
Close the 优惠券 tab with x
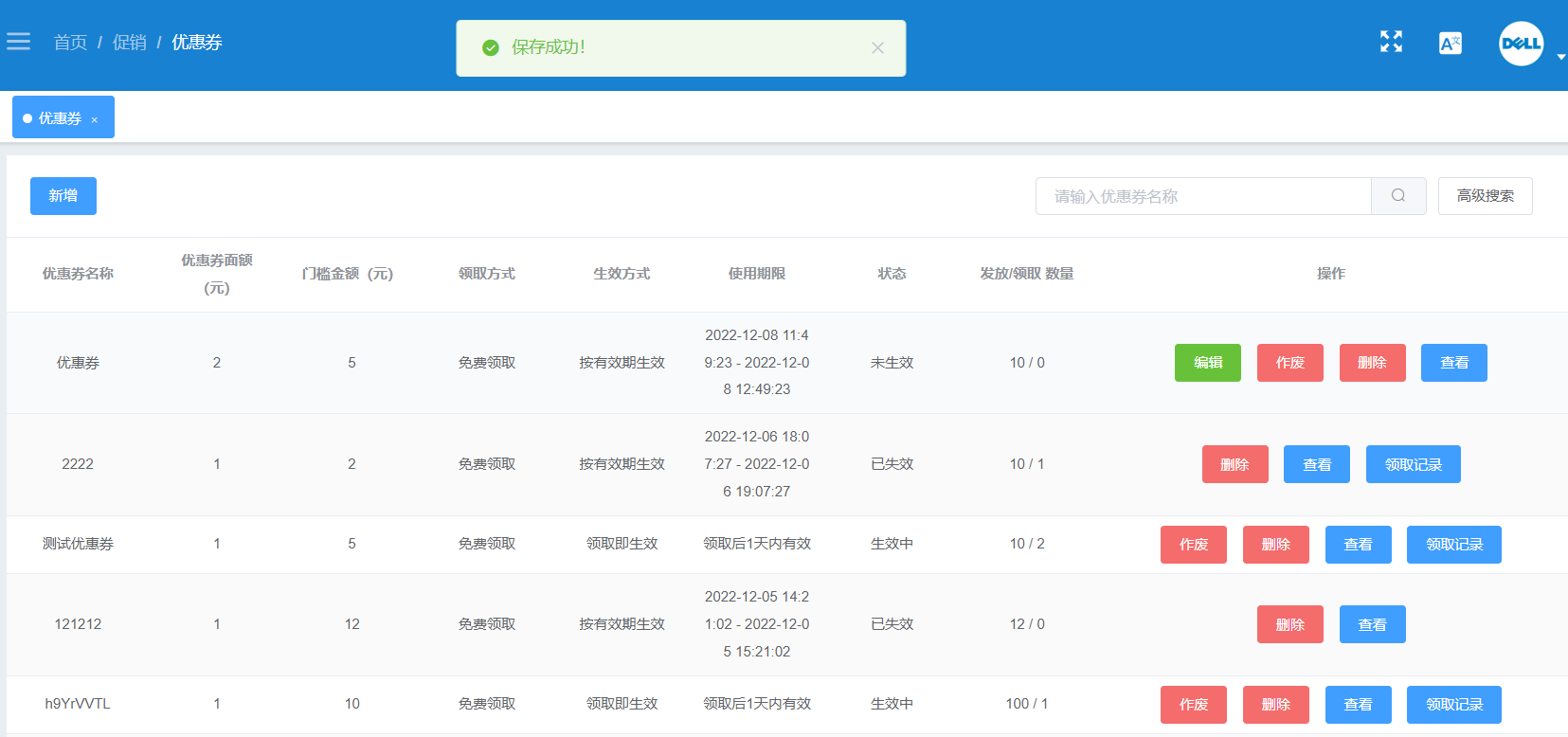tap(95, 119)
